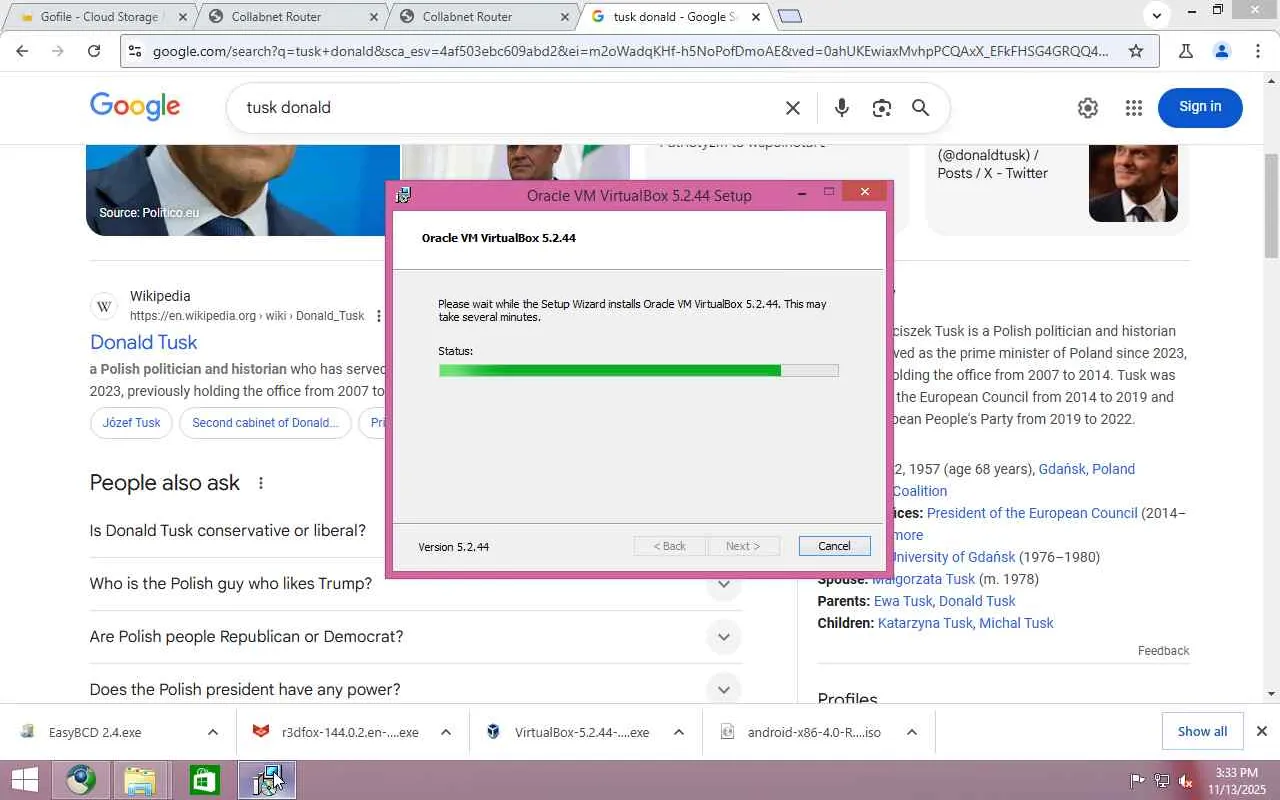Open the Donald Tusk Wikipedia result
Screen dimensions: 1280x800
point(144,342)
